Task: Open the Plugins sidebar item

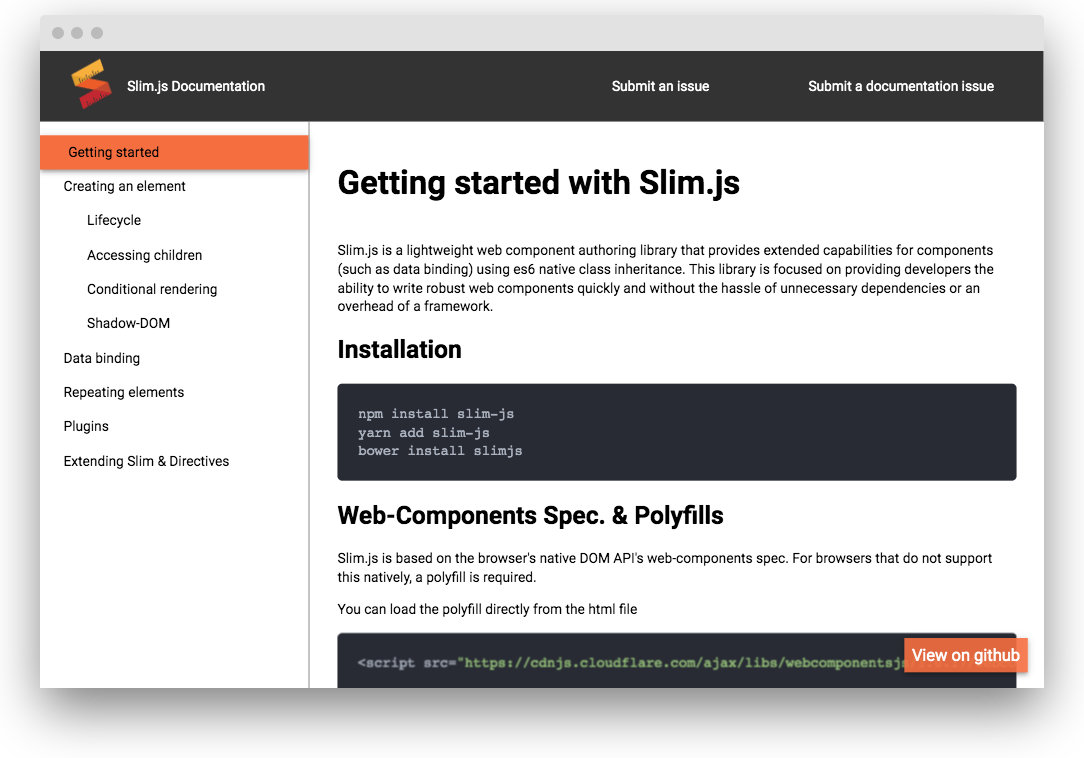Action: (86, 426)
